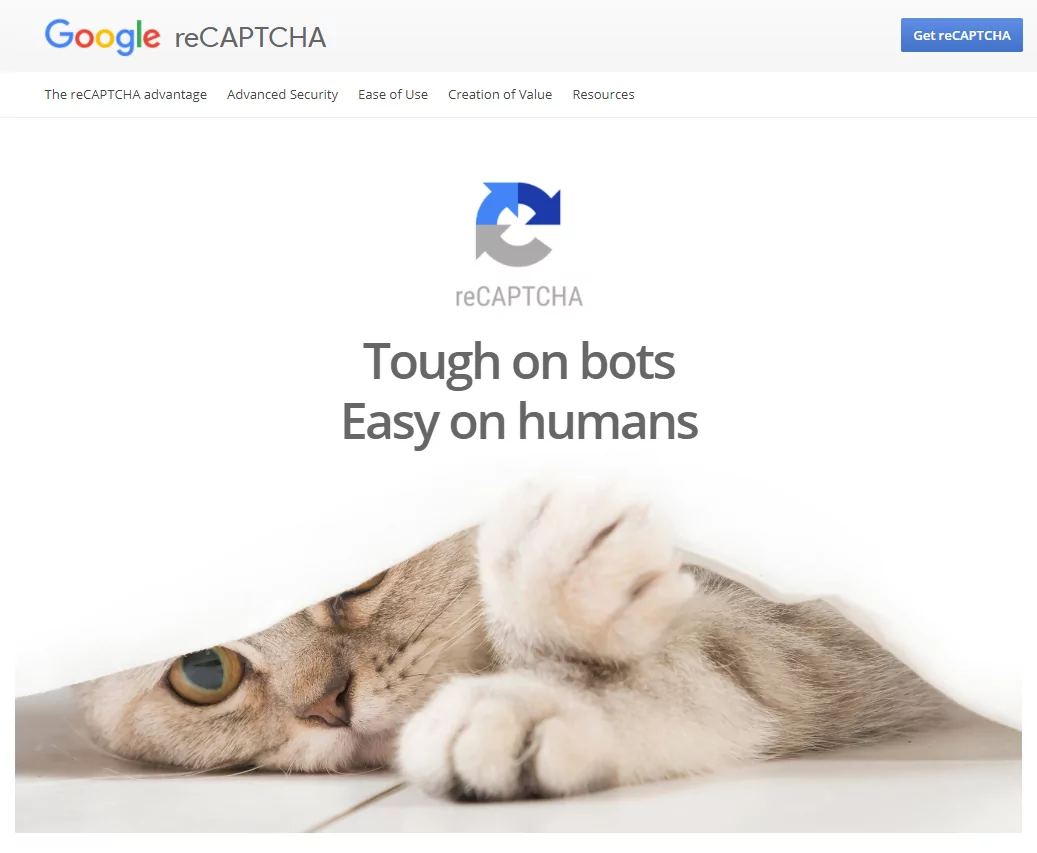Select the Tough on bots headline

point(519,362)
